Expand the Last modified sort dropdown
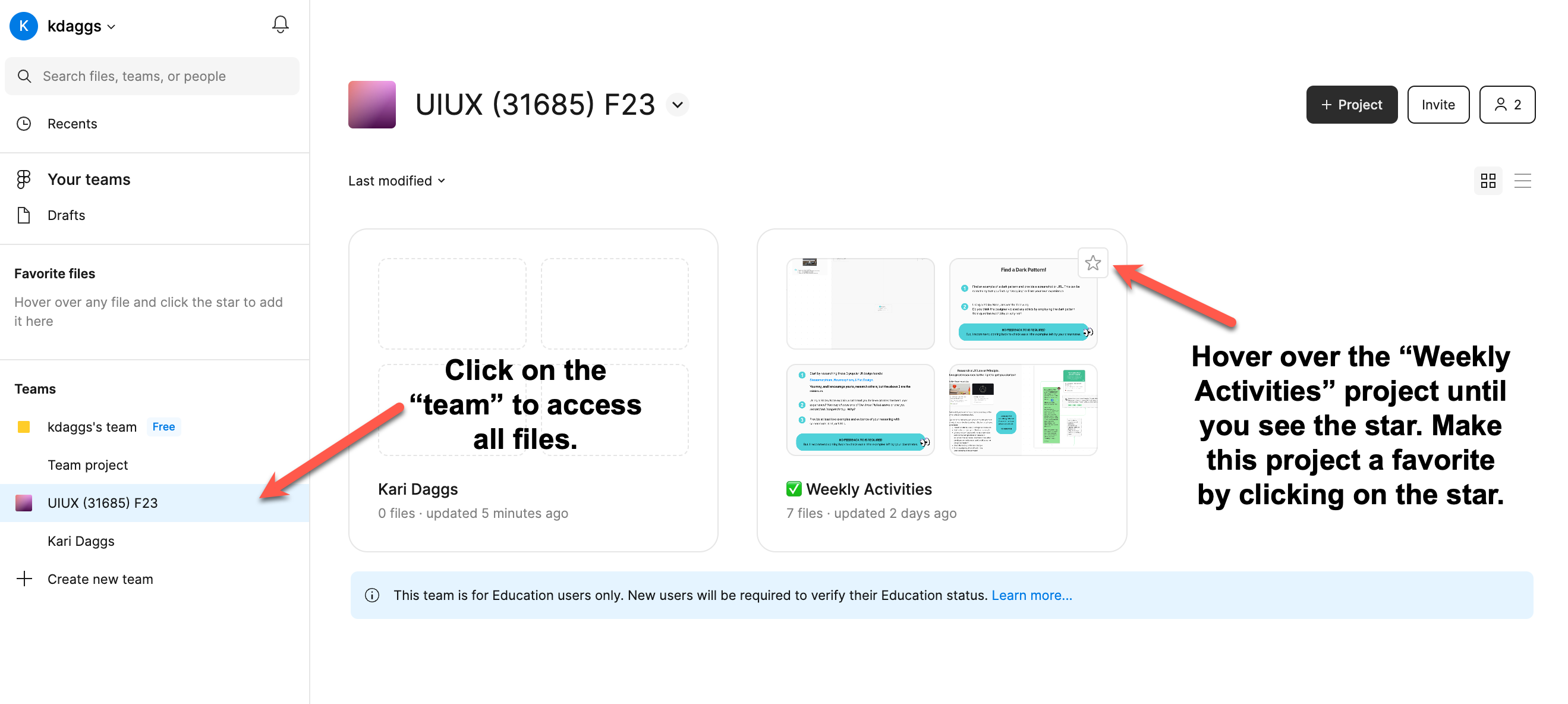Screen dimensions: 1568x704 [397, 180]
